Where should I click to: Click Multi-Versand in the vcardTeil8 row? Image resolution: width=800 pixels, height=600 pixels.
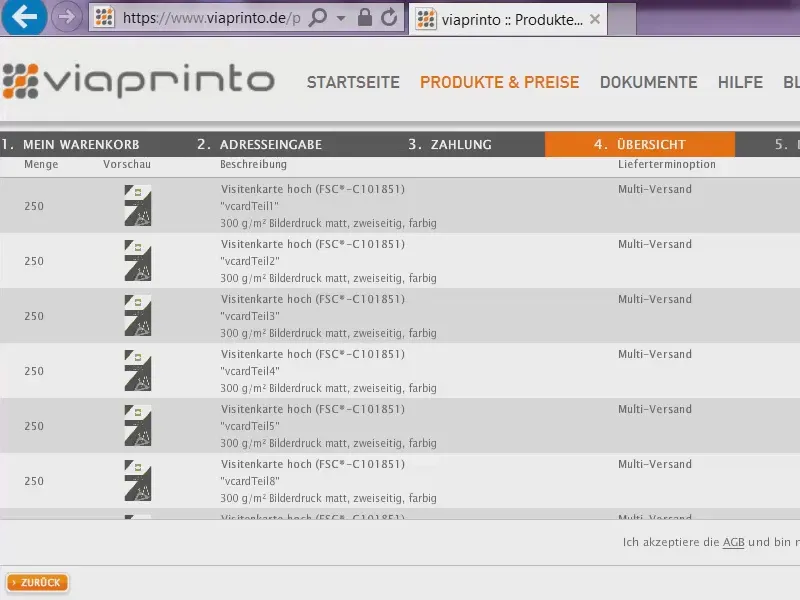(655, 465)
